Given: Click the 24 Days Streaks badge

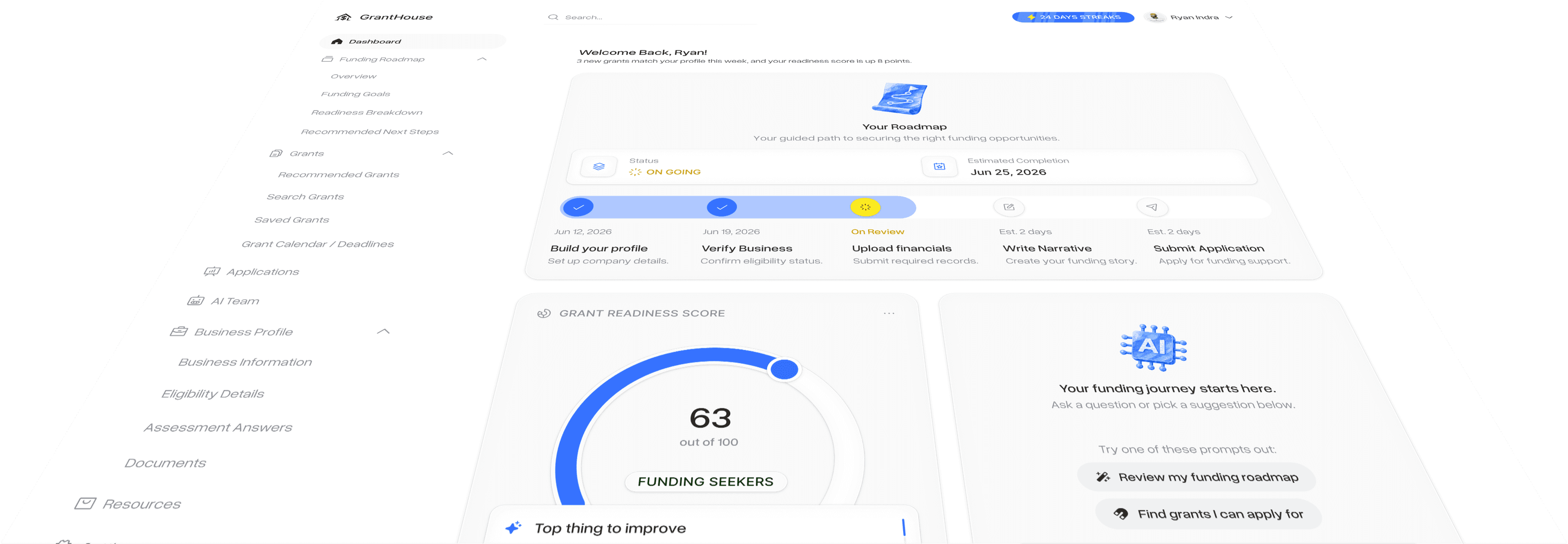Looking at the screenshot, I should coord(1073,17).
